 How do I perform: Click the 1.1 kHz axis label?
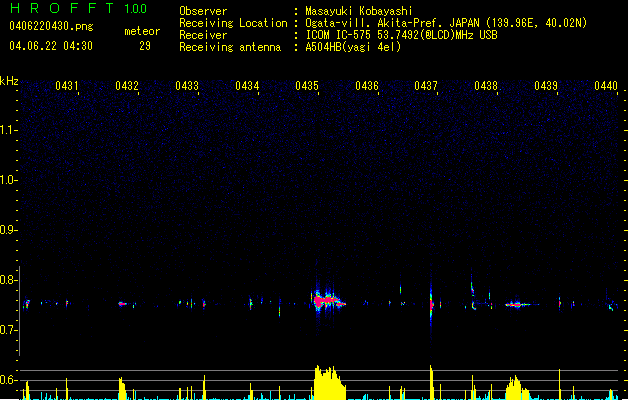[x=8, y=130]
